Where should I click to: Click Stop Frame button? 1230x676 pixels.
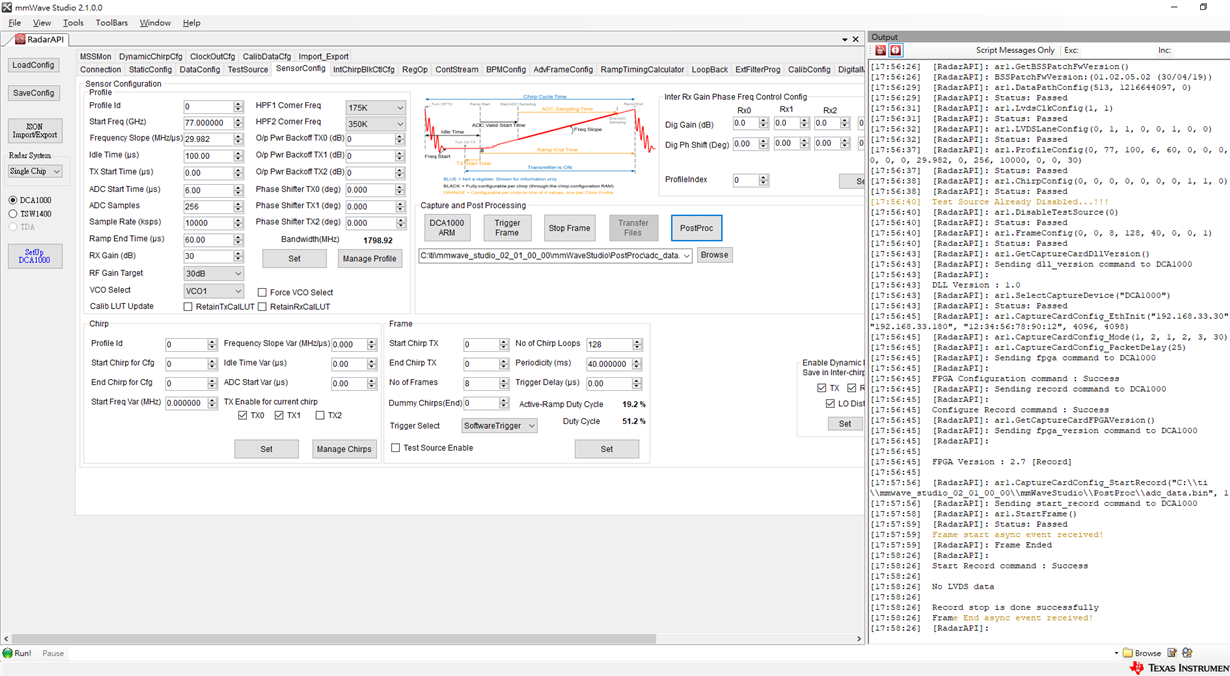tap(569, 228)
